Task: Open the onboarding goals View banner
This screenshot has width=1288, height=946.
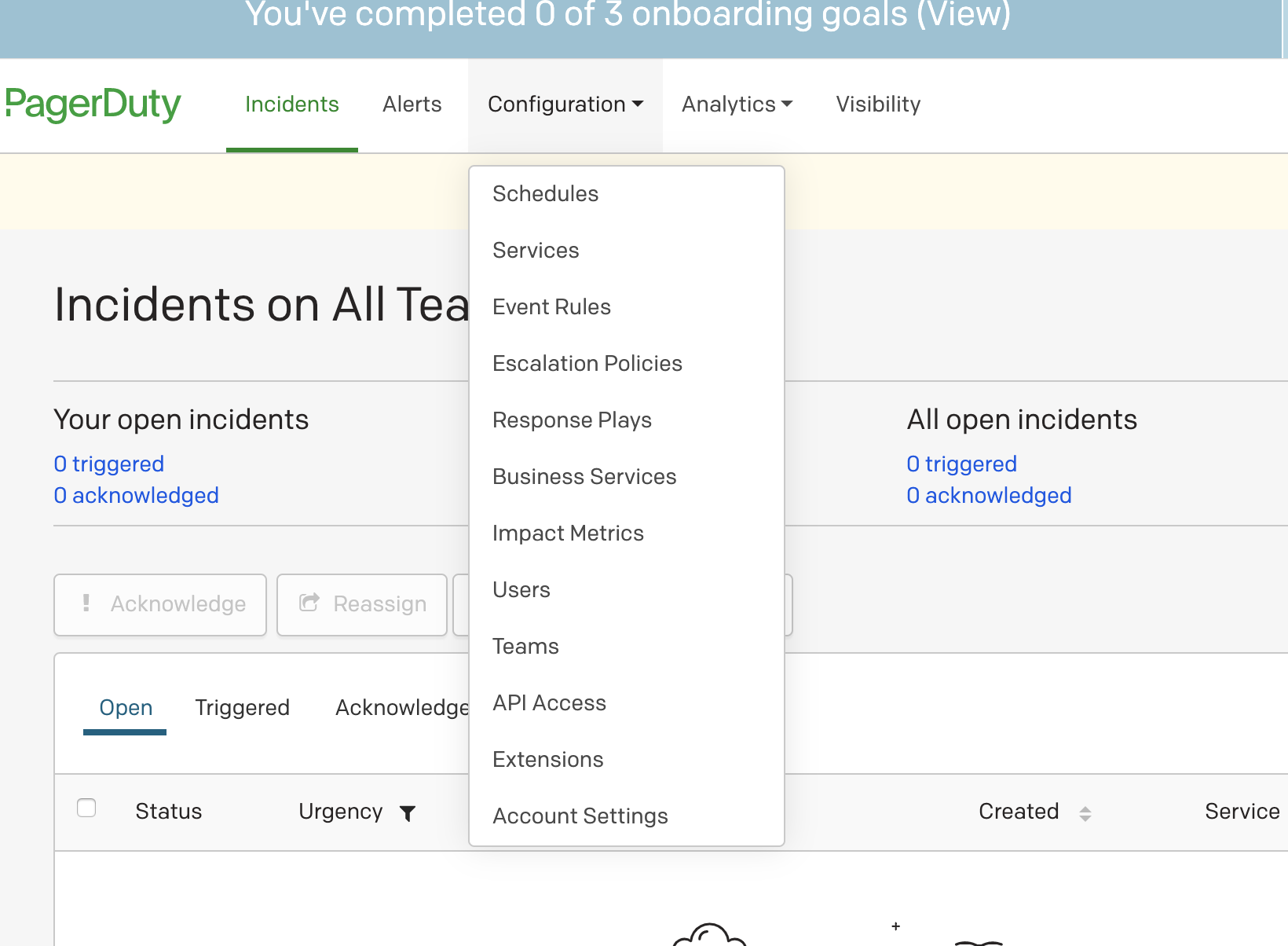Action: tap(964, 16)
